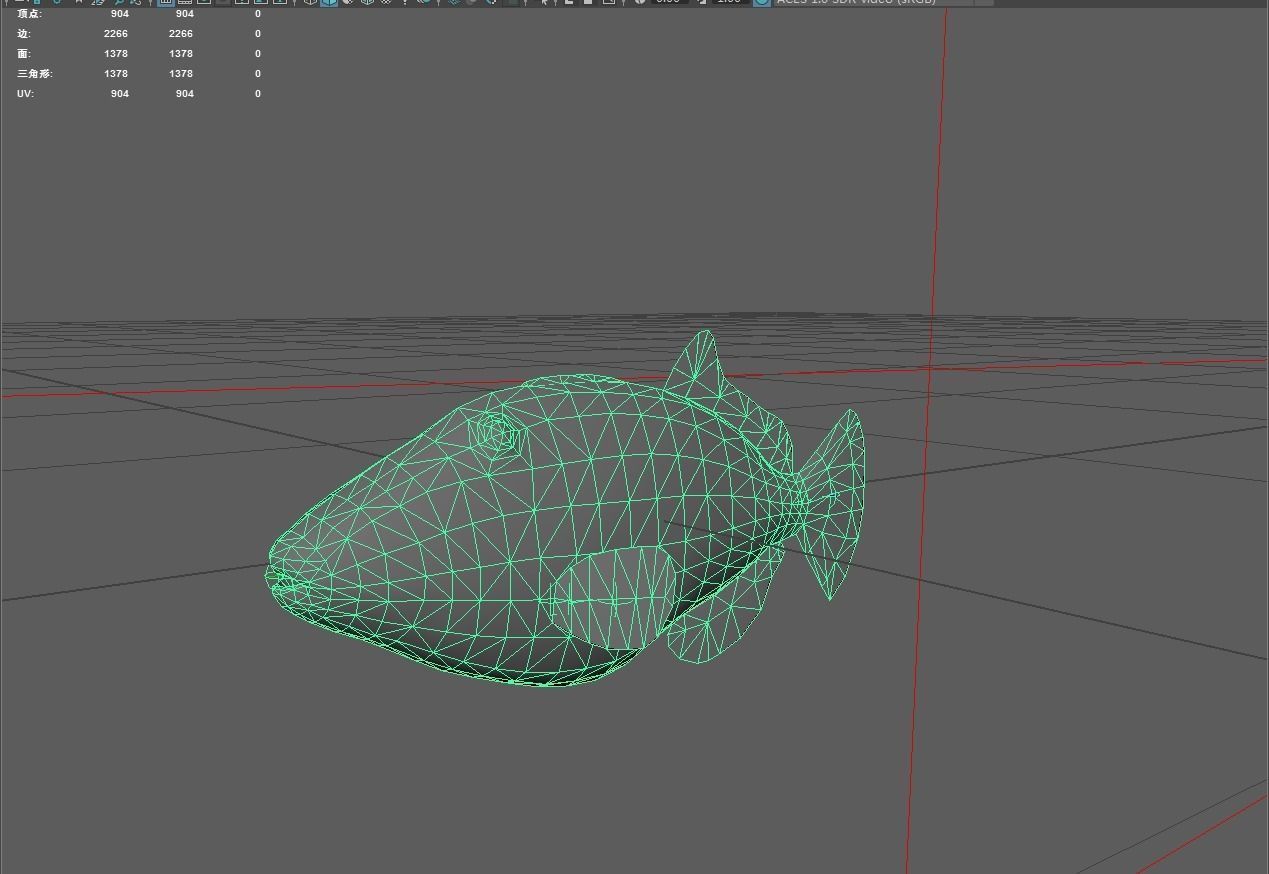The width and height of the screenshot is (1269, 874).
Task: Click the fish model's eye
Action: tap(496, 433)
